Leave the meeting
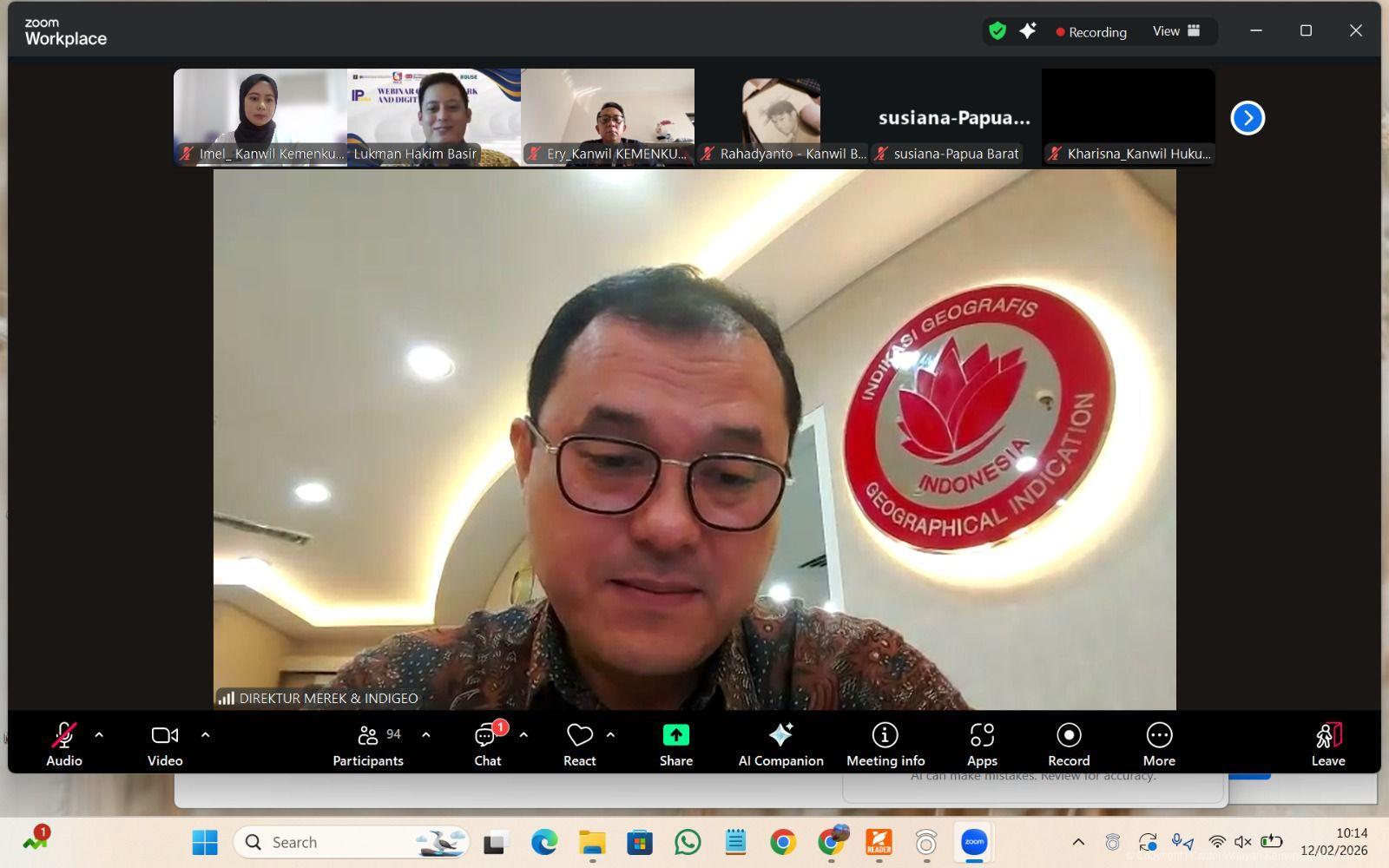 click(x=1327, y=745)
